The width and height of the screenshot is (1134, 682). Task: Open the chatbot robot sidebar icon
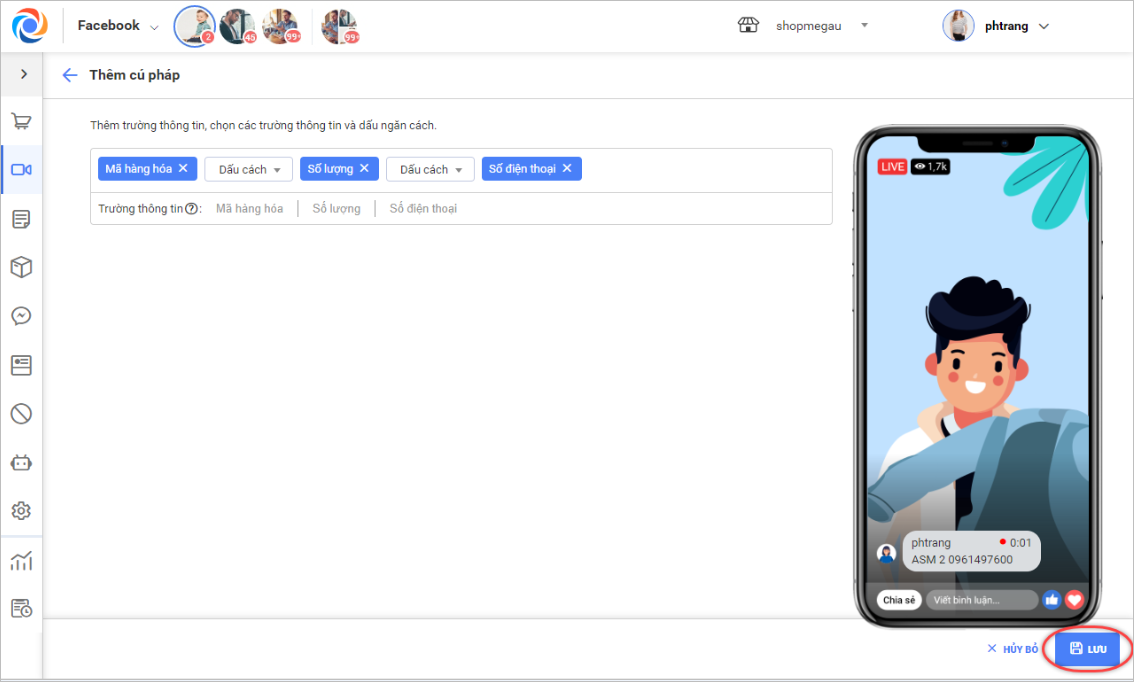(x=21, y=463)
